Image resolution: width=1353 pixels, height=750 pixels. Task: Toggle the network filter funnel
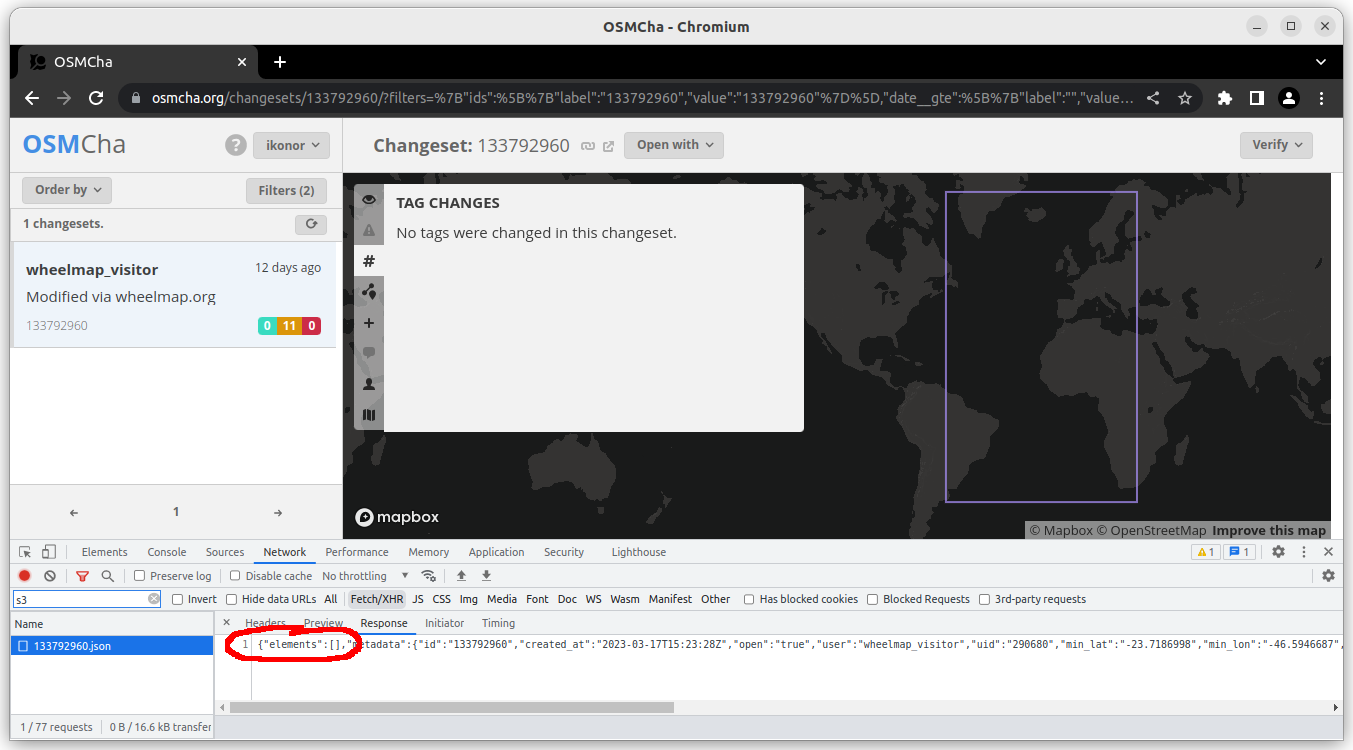click(82, 576)
